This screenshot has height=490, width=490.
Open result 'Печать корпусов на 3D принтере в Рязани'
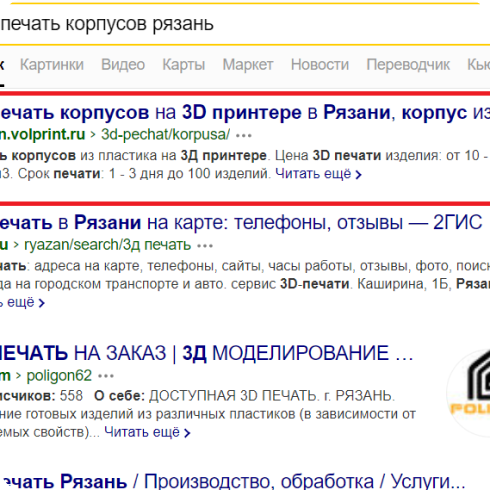[x=245, y=113]
